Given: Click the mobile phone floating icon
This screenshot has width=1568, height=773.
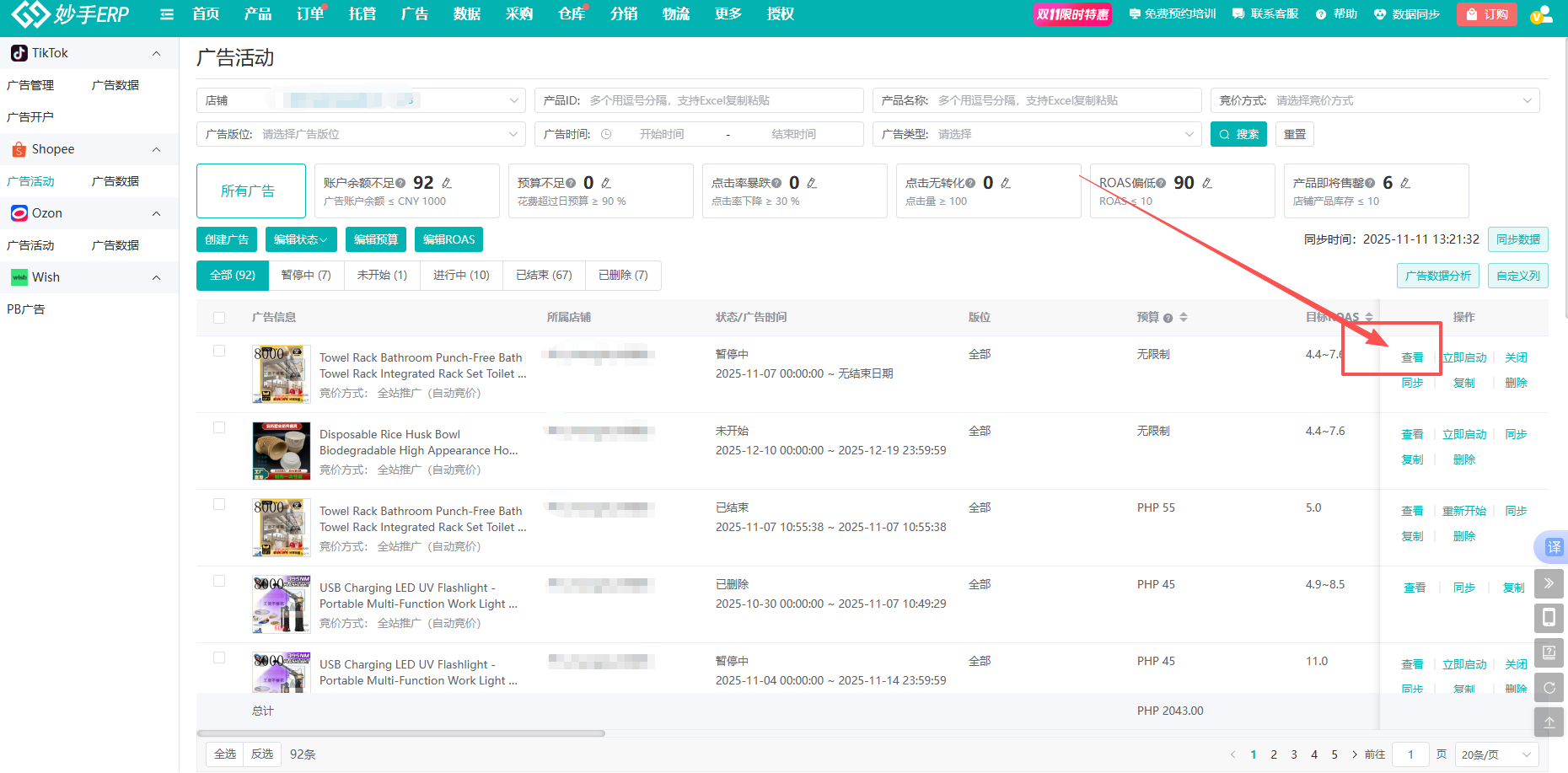Looking at the screenshot, I should (1549, 618).
